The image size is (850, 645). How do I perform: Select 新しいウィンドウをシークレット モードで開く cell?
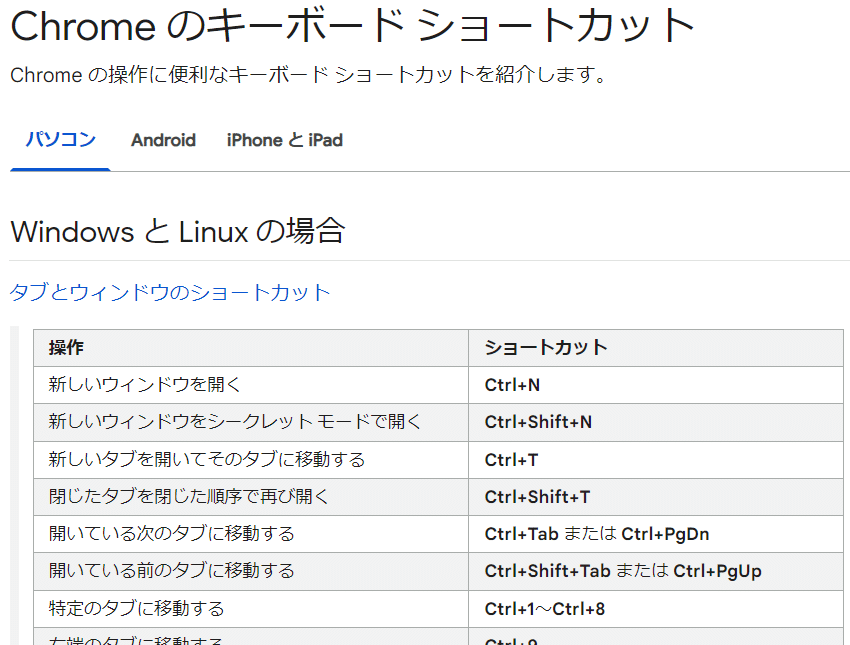[251, 422]
